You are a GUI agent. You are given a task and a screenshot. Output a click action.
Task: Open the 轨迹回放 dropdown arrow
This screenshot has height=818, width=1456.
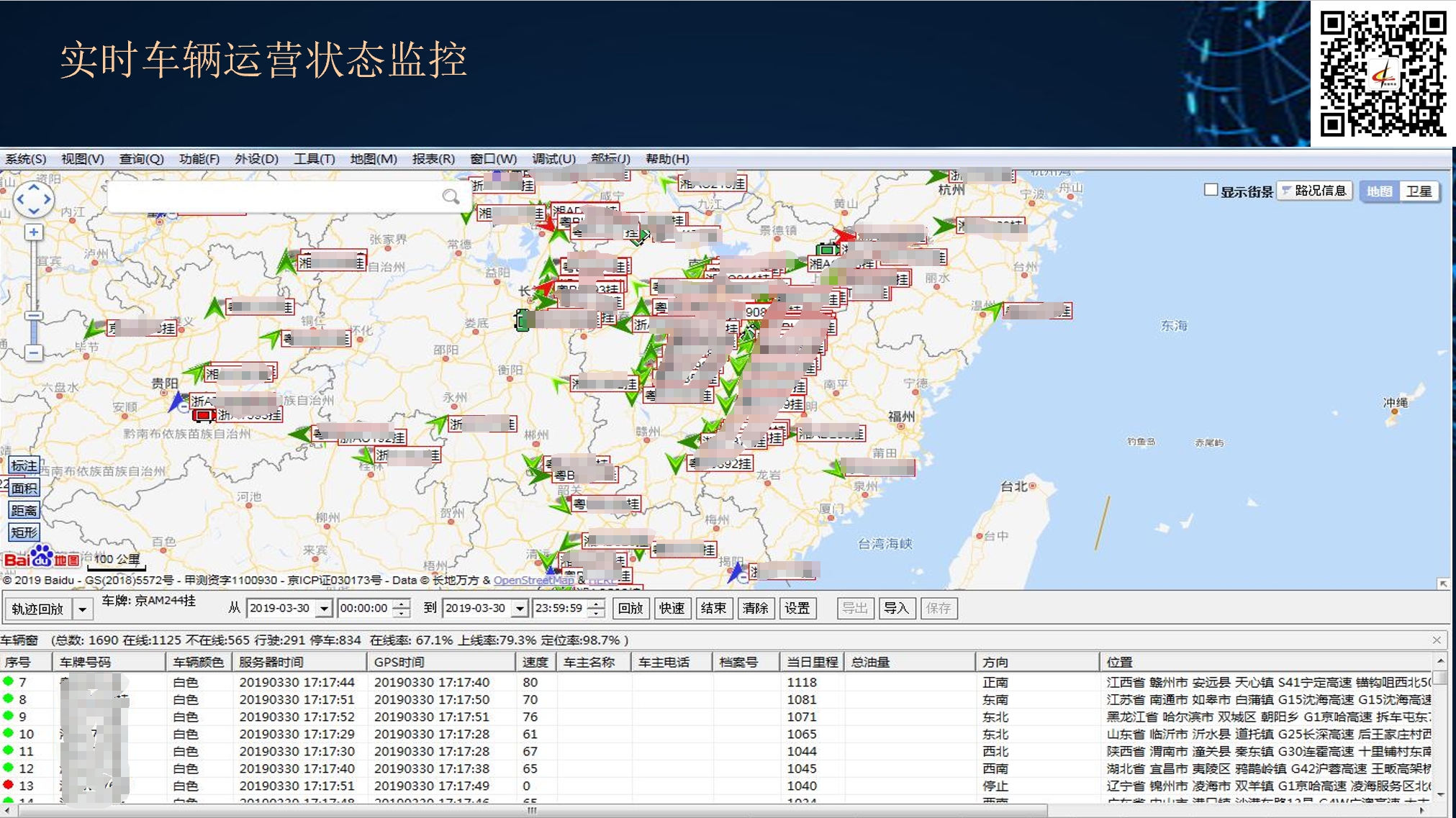tap(83, 609)
